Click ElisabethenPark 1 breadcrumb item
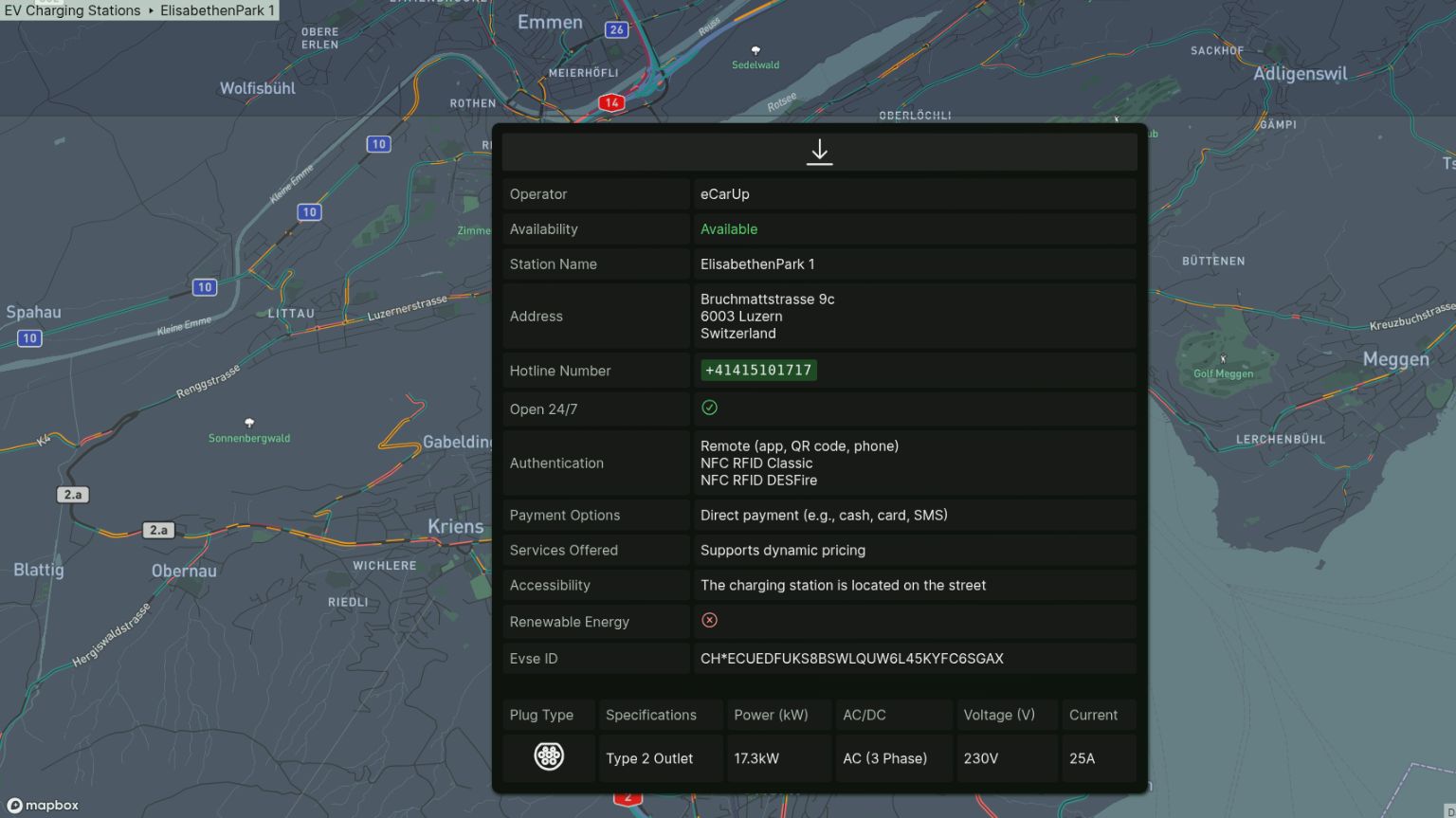The width and height of the screenshot is (1456, 818). (217, 10)
